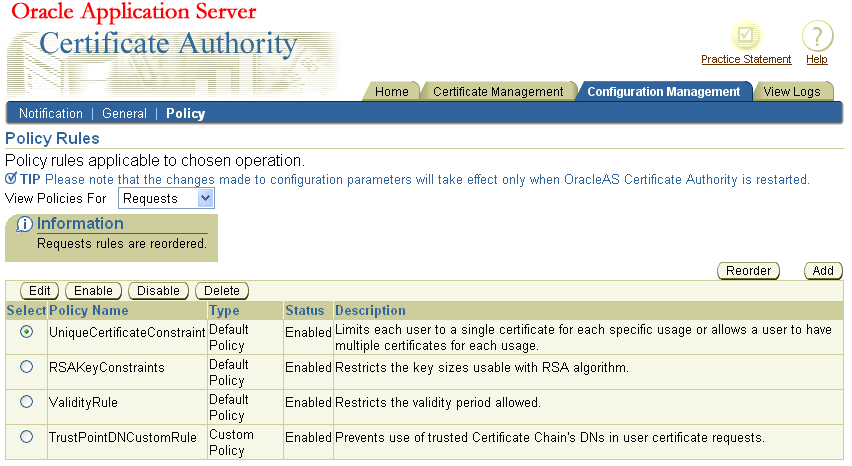Viewport: 852px width, 466px height.
Task: Click the Disable button
Action: (x=158, y=291)
